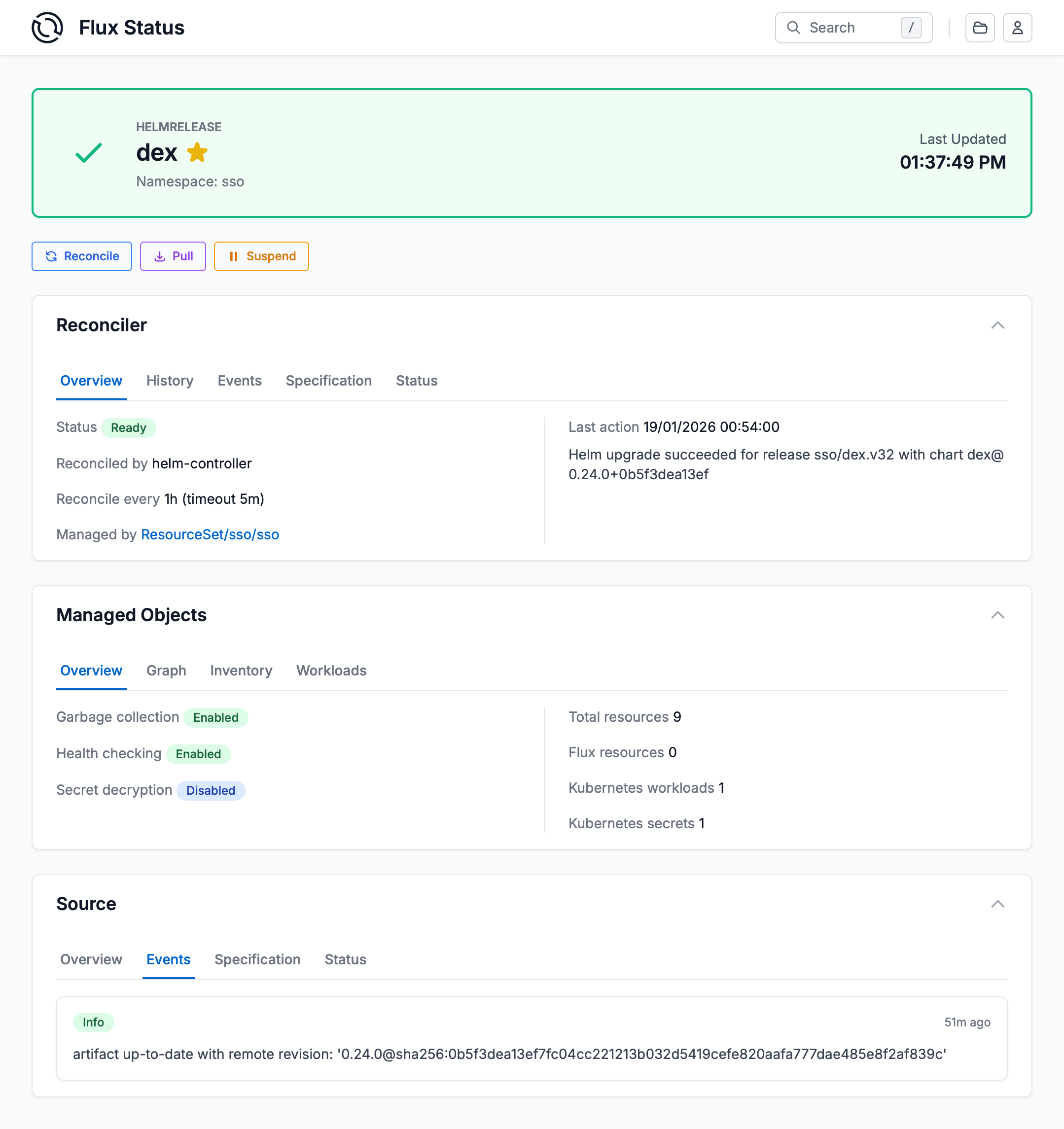Open the Graph tab under Managed Objects

(x=166, y=670)
